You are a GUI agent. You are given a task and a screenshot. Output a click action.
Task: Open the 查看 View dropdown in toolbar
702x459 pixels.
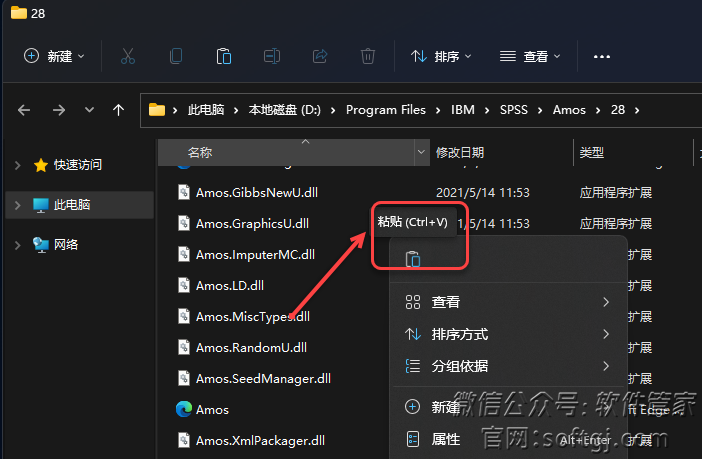pos(530,56)
